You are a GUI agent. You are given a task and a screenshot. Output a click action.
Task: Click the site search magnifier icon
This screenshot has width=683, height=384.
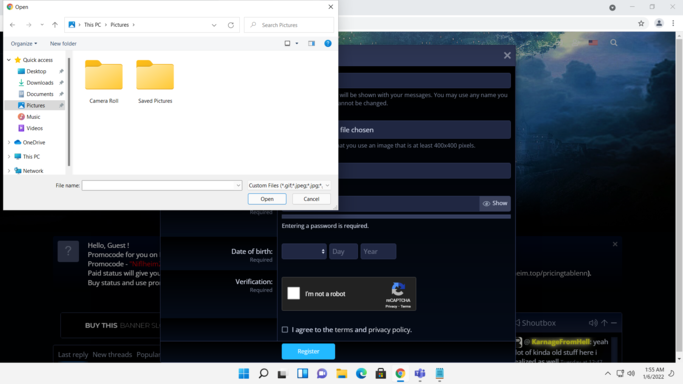click(614, 43)
